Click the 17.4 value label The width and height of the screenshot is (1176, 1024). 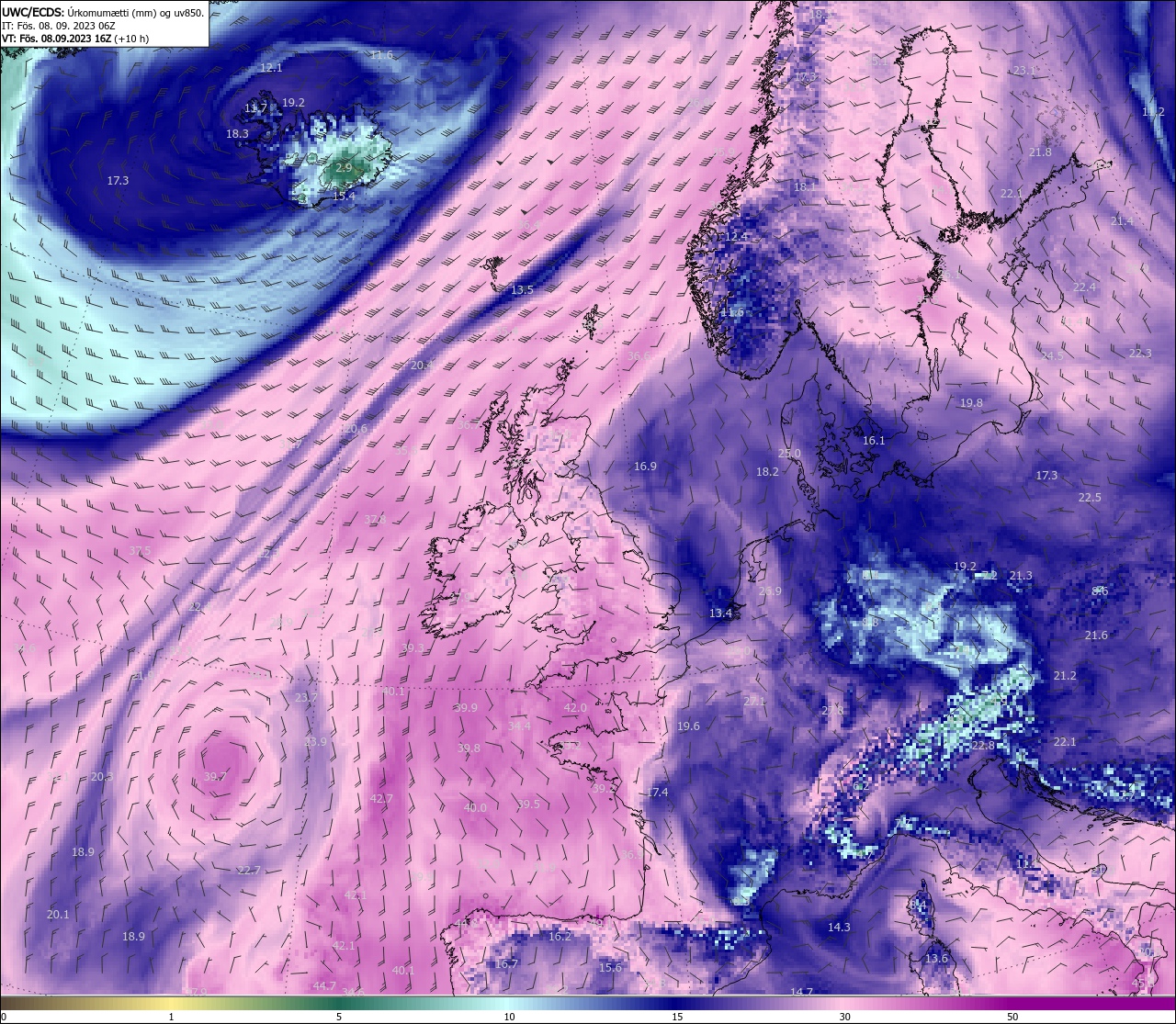657,793
